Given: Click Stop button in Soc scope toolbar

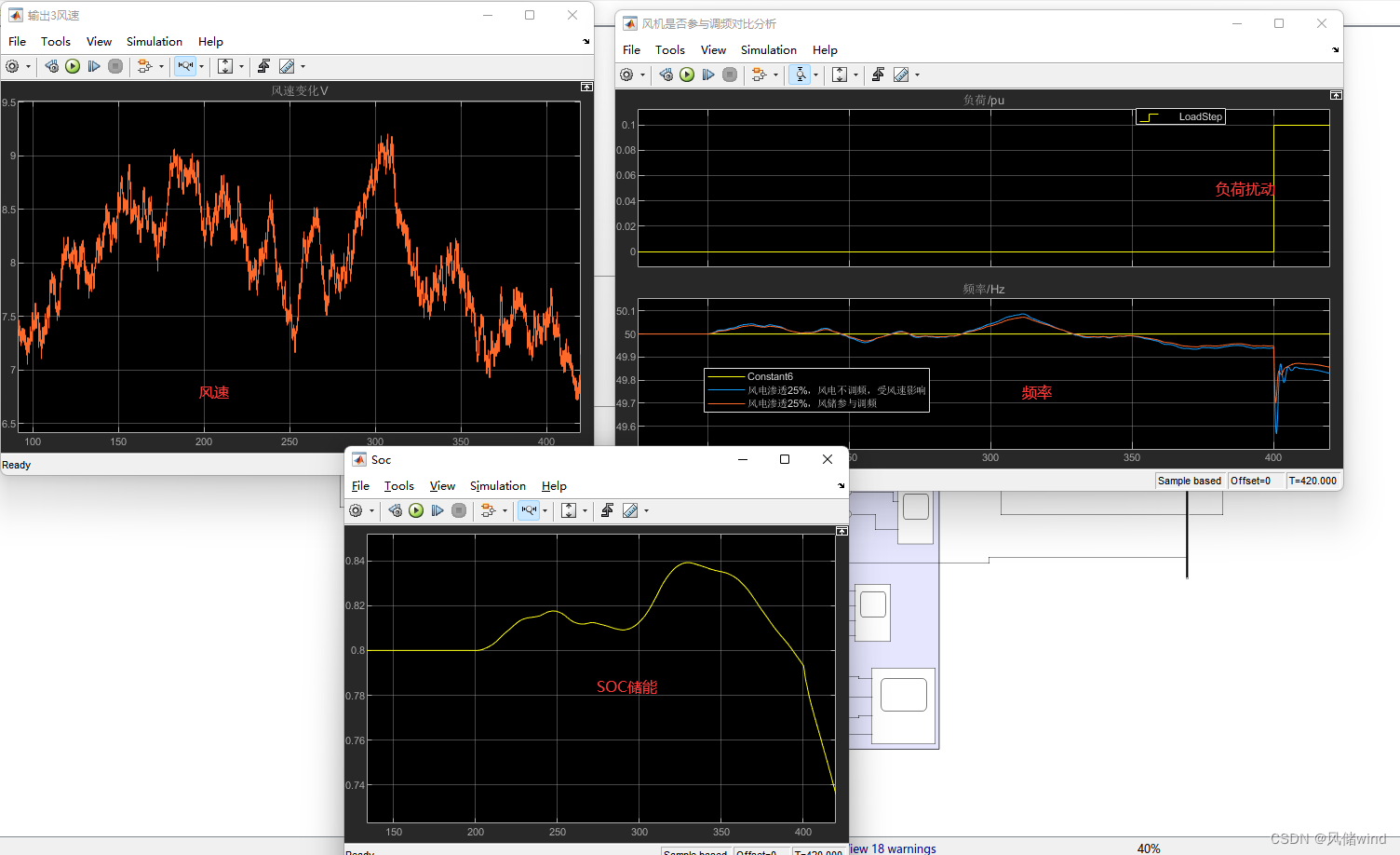Looking at the screenshot, I should 459,510.
